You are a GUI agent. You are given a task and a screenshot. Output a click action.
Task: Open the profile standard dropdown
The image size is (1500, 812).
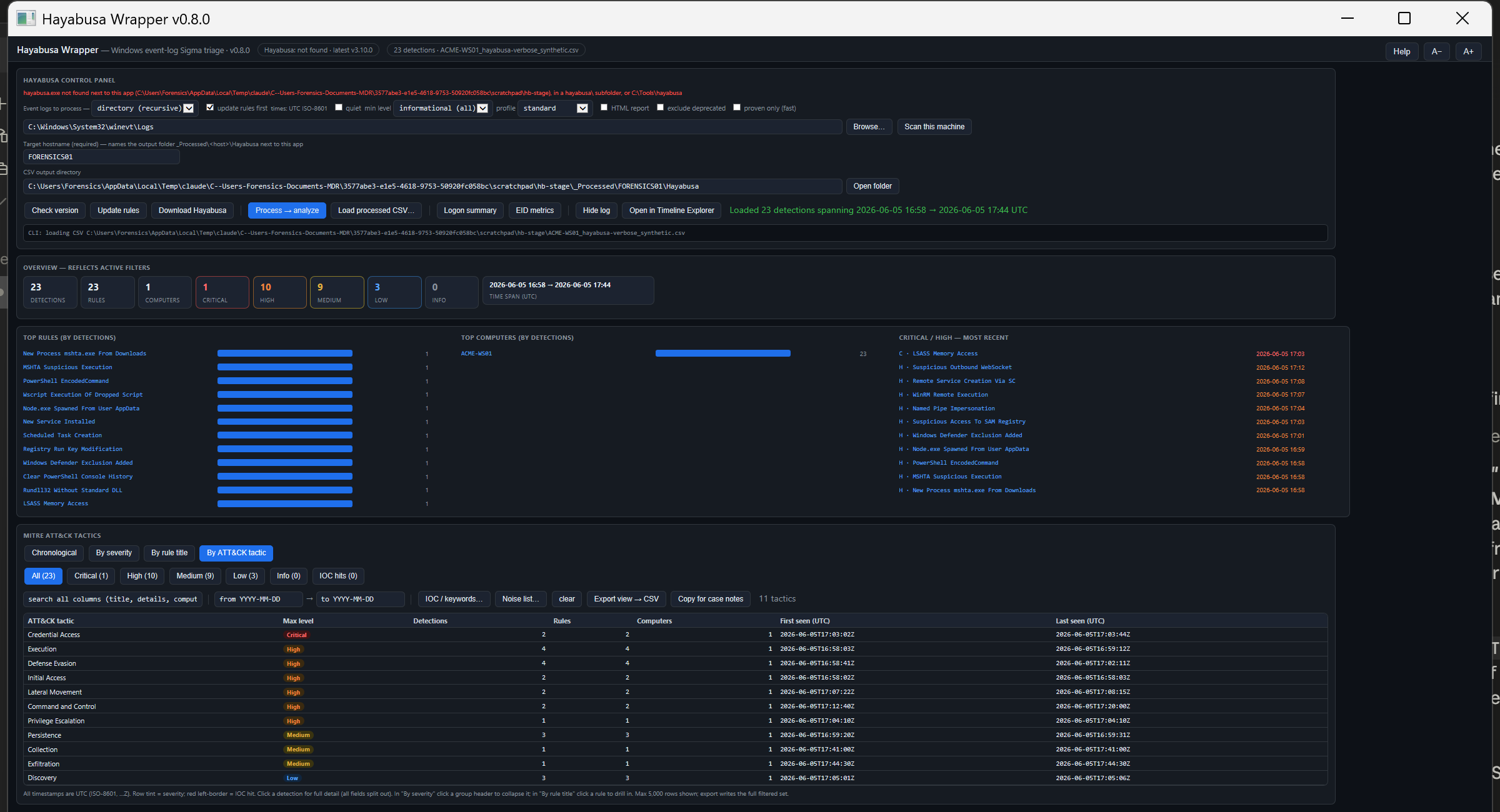point(555,108)
